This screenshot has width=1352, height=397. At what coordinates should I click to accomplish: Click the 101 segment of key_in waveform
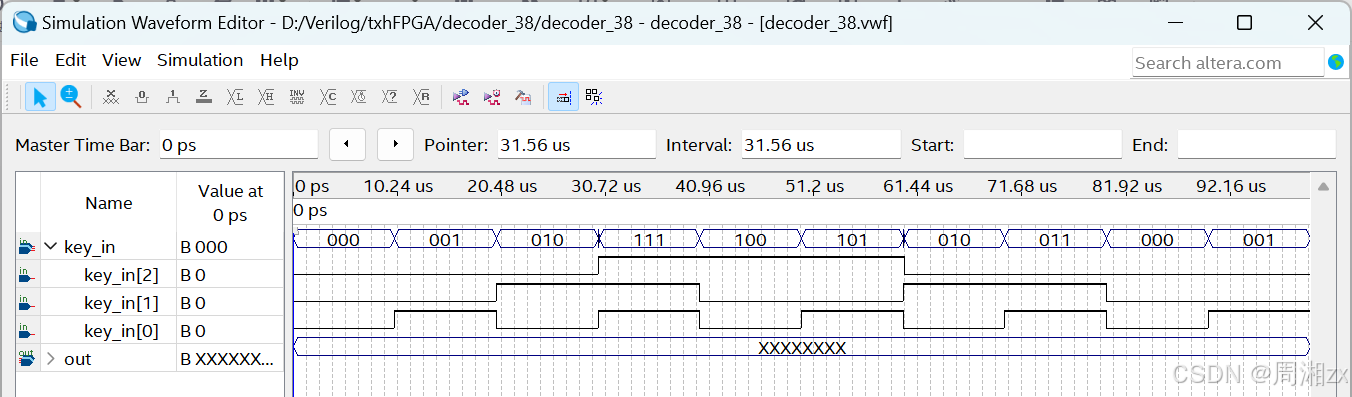pos(852,239)
